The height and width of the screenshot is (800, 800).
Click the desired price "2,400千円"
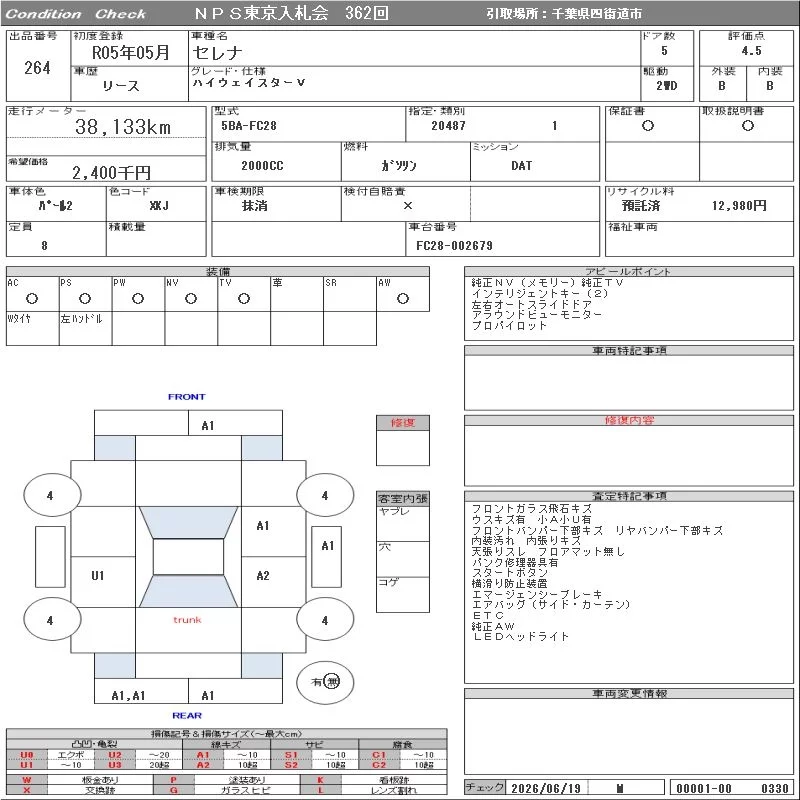(111, 172)
